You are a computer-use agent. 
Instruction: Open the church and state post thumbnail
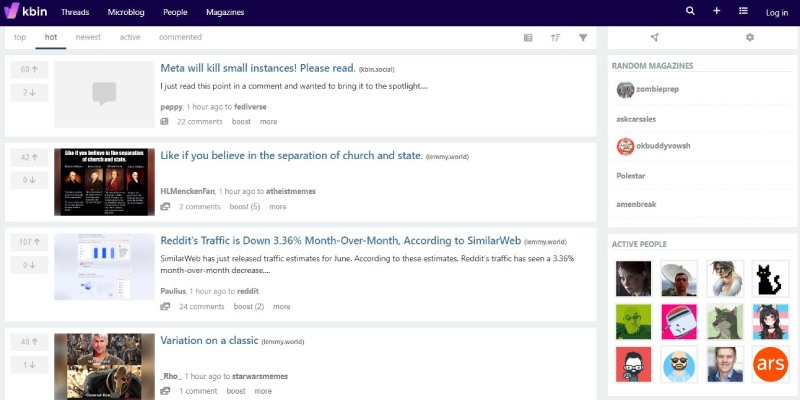pyautogui.click(x=105, y=182)
